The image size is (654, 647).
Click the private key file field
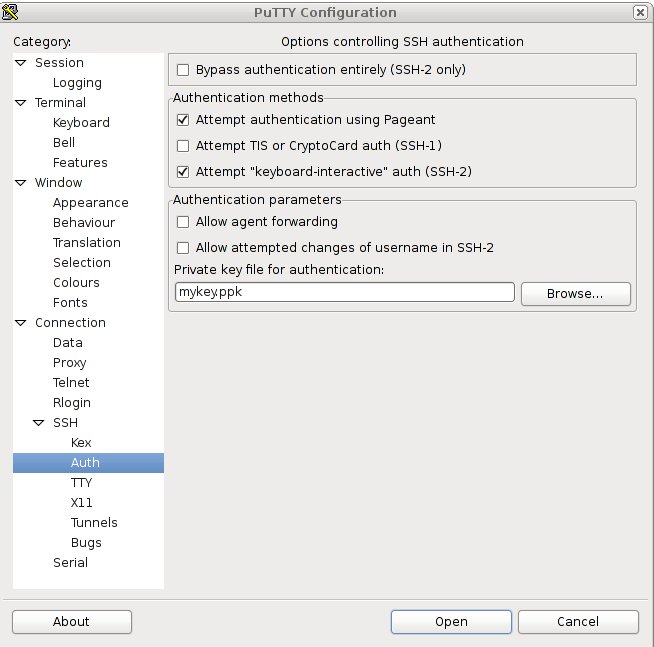[x=345, y=292]
